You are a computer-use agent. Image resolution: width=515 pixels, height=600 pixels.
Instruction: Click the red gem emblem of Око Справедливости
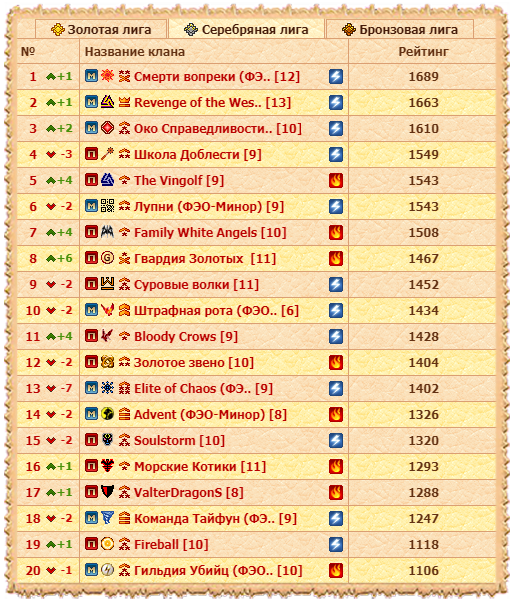coord(108,128)
